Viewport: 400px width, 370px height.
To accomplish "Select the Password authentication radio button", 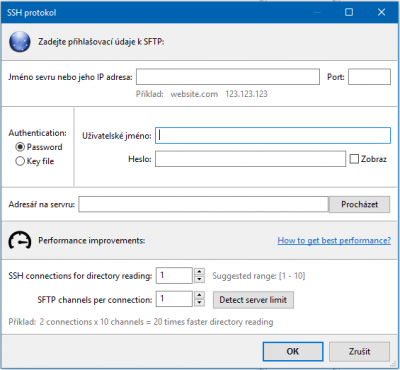I will [20, 147].
